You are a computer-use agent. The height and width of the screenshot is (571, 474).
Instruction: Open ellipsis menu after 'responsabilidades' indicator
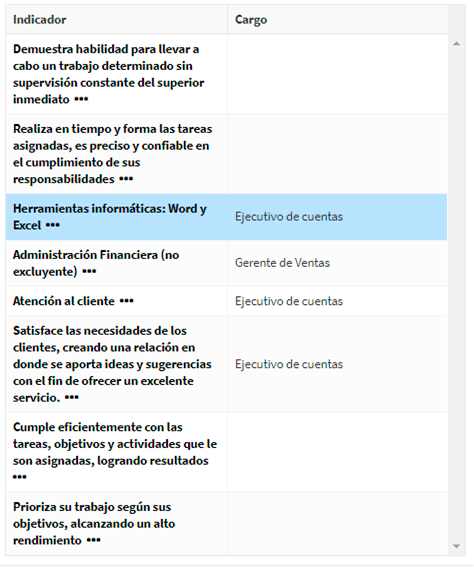click(126, 179)
